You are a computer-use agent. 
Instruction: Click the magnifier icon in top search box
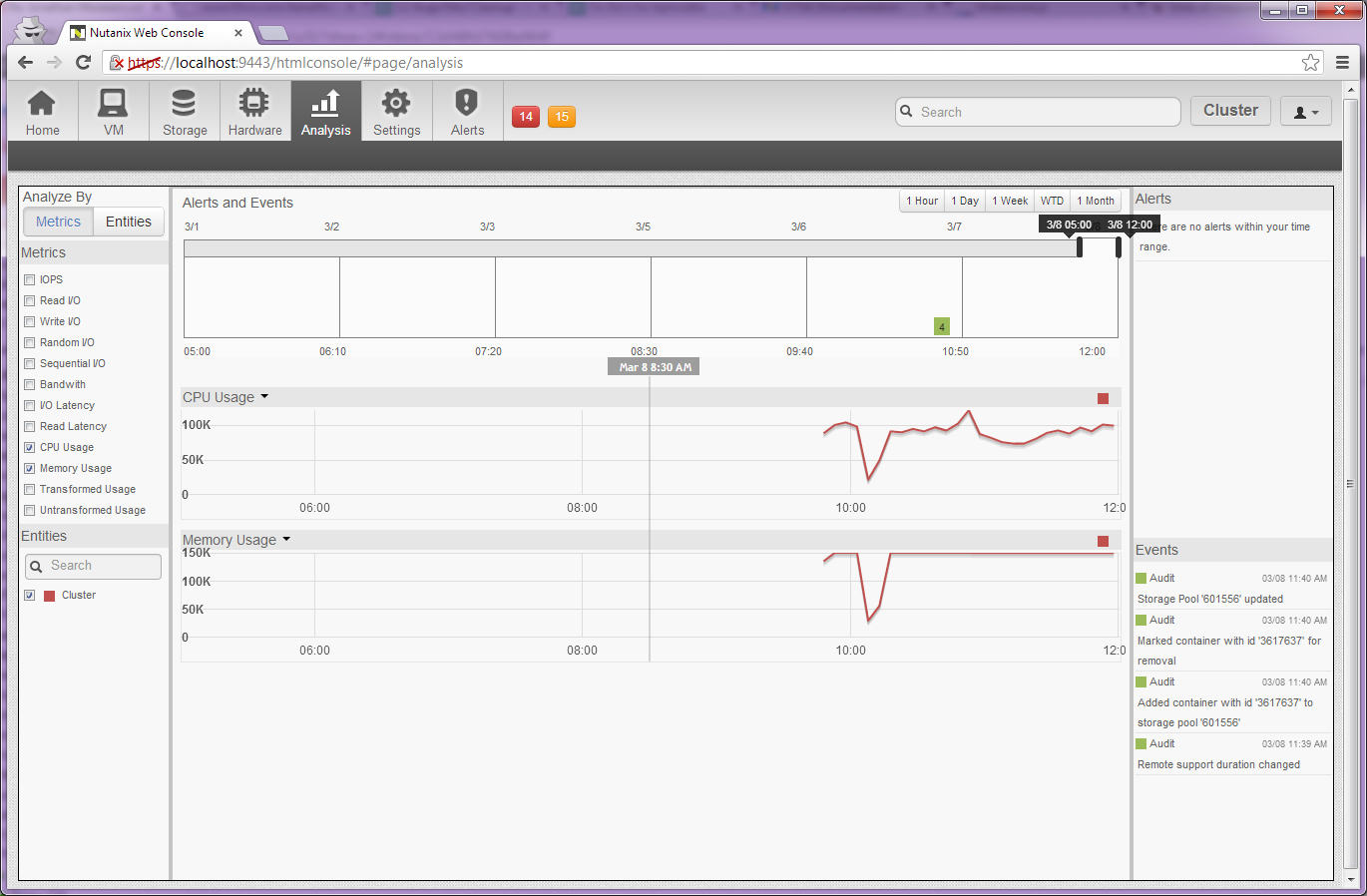click(x=906, y=112)
